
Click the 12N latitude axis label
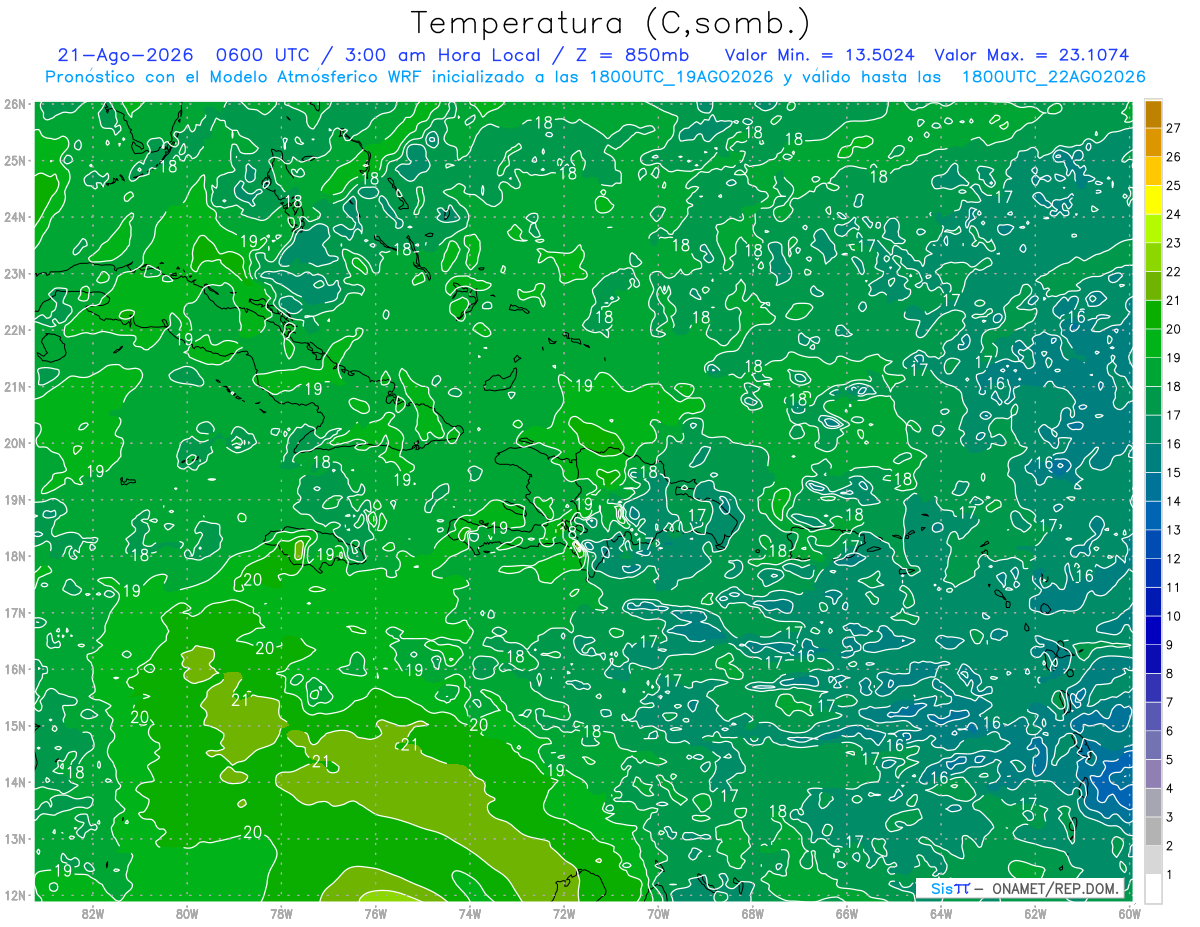click(15, 895)
